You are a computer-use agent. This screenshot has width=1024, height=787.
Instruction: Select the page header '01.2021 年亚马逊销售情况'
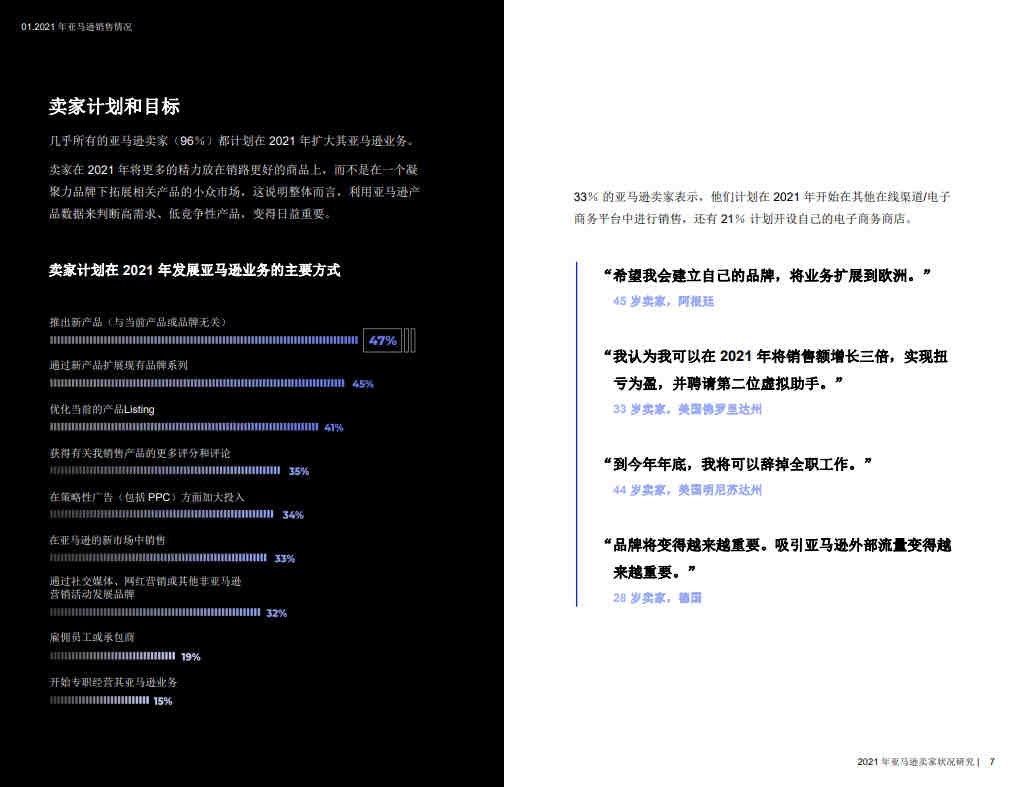[x=76, y=27]
